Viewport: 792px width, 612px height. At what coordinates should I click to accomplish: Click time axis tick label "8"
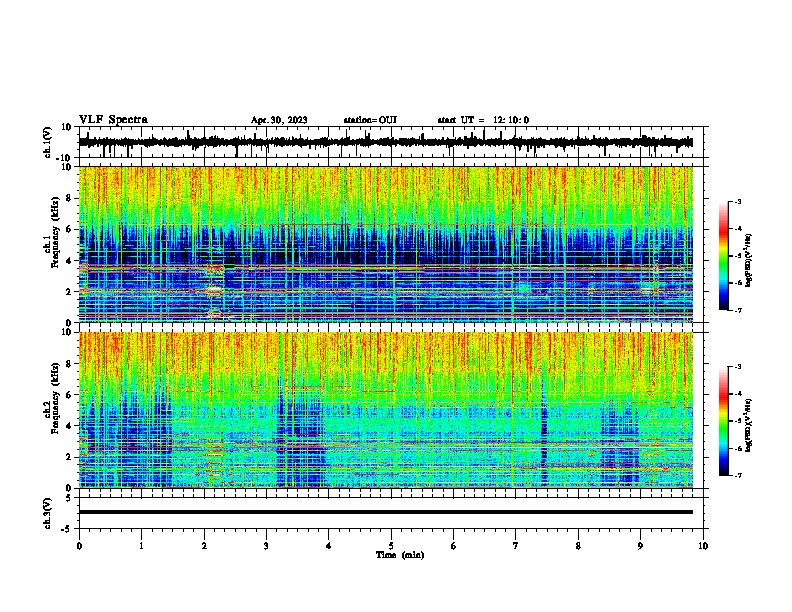[x=578, y=546]
